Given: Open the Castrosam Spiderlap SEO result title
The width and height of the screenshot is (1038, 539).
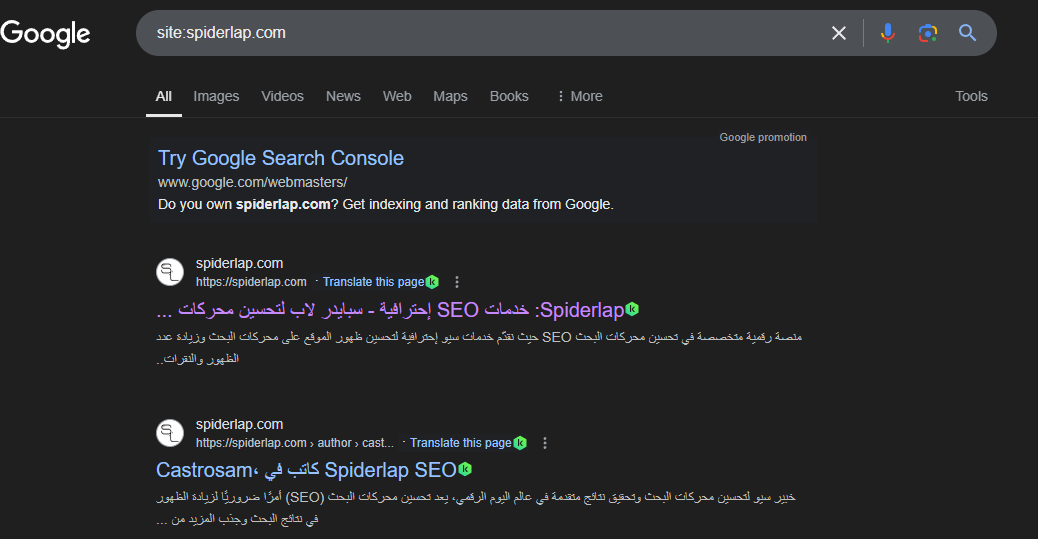Looking at the screenshot, I should (306, 469).
